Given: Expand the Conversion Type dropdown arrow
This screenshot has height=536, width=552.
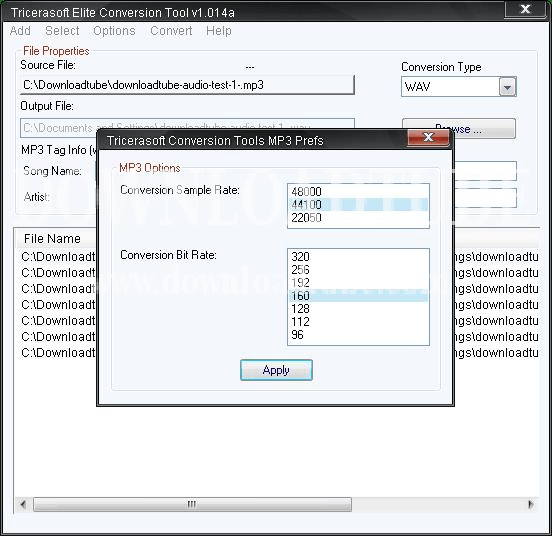Looking at the screenshot, I should [x=507, y=87].
